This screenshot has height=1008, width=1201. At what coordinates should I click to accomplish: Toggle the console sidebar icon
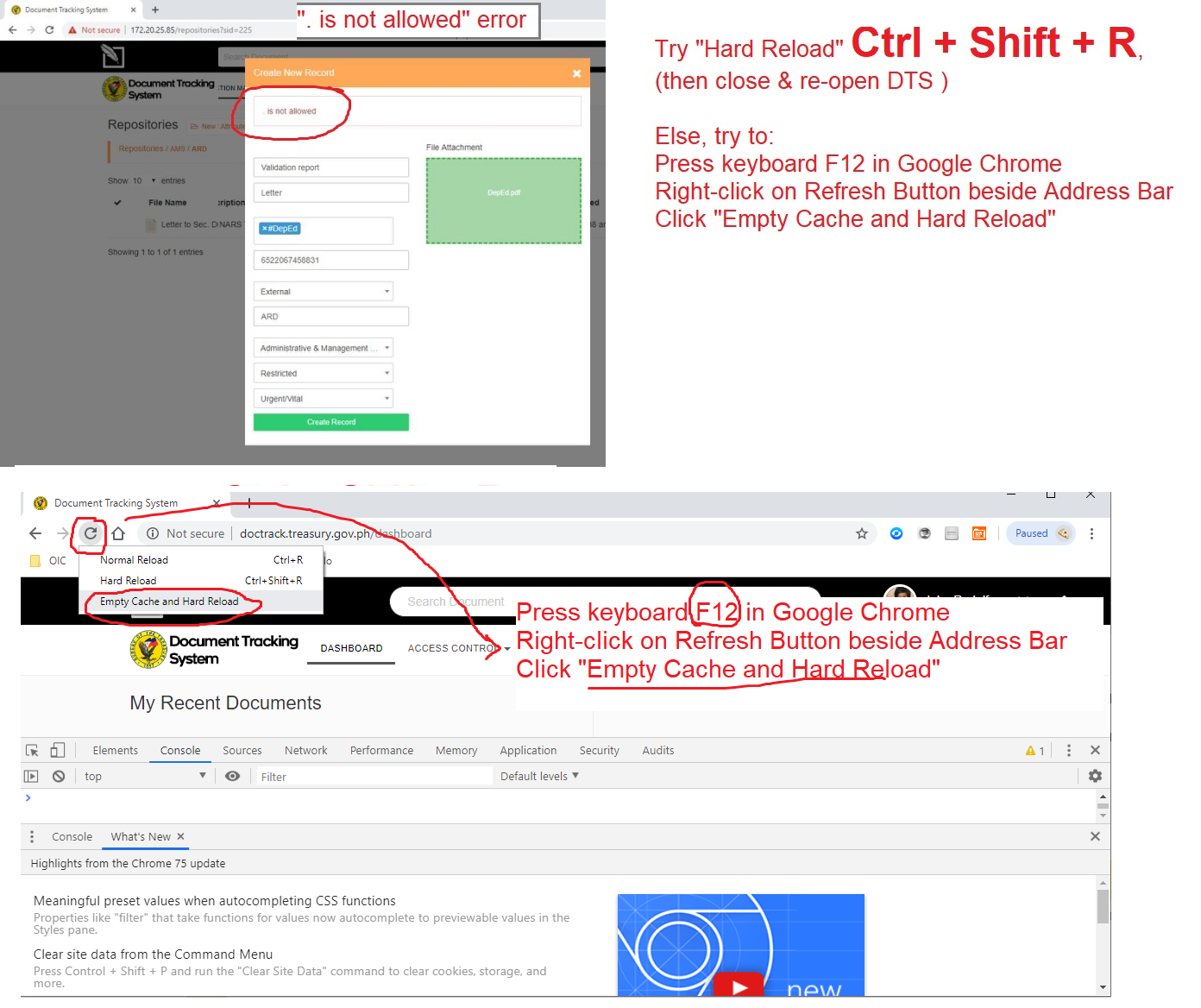coord(31,776)
